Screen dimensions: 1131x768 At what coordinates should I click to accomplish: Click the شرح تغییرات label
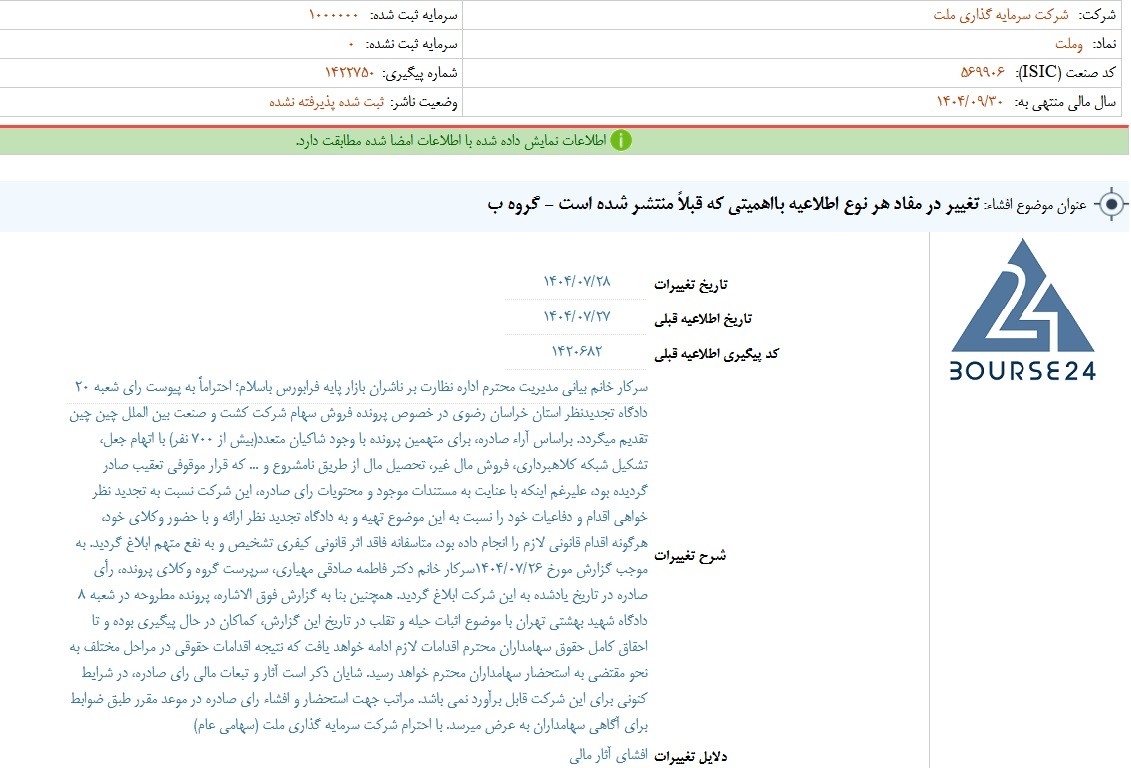click(x=690, y=556)
